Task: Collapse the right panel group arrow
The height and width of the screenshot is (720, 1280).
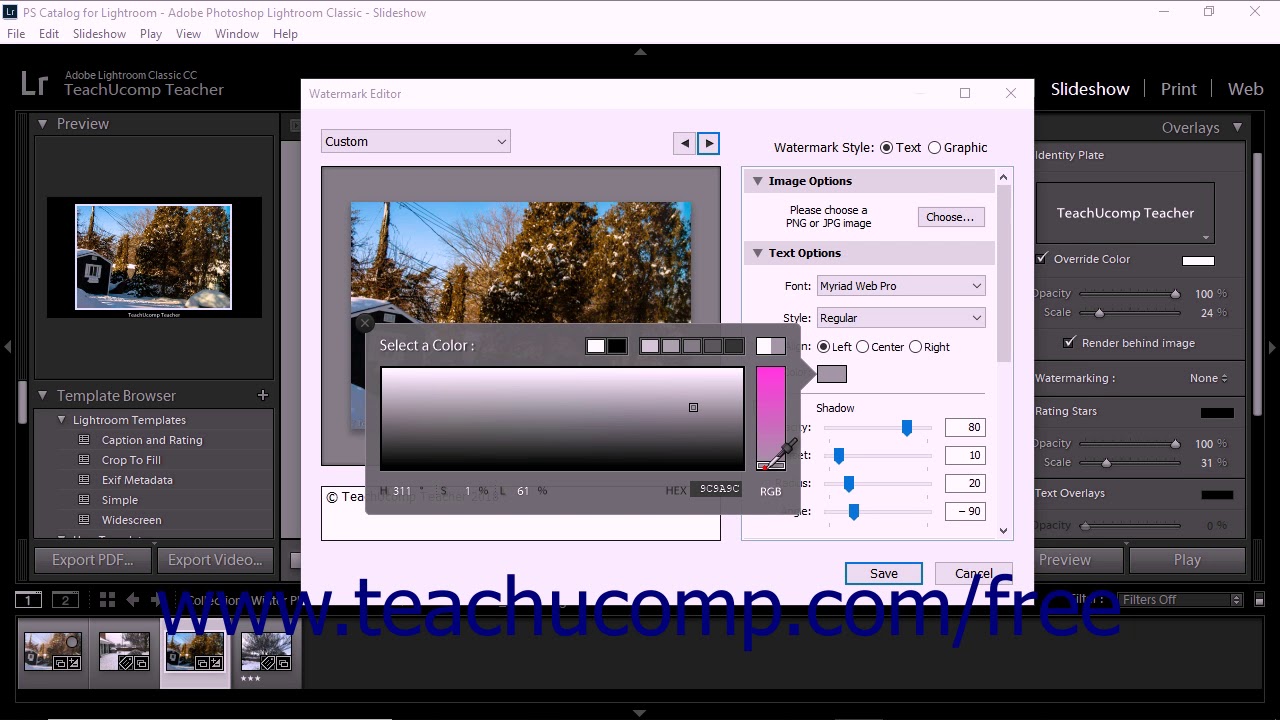Action: tap(1272, 347)
